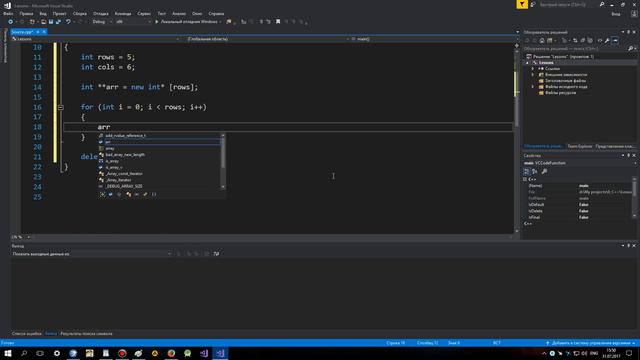Image resolution: width=640 pixels, height=360 pixels.
Task: Open the Правка menu
Action: click(x=26, y=13)
